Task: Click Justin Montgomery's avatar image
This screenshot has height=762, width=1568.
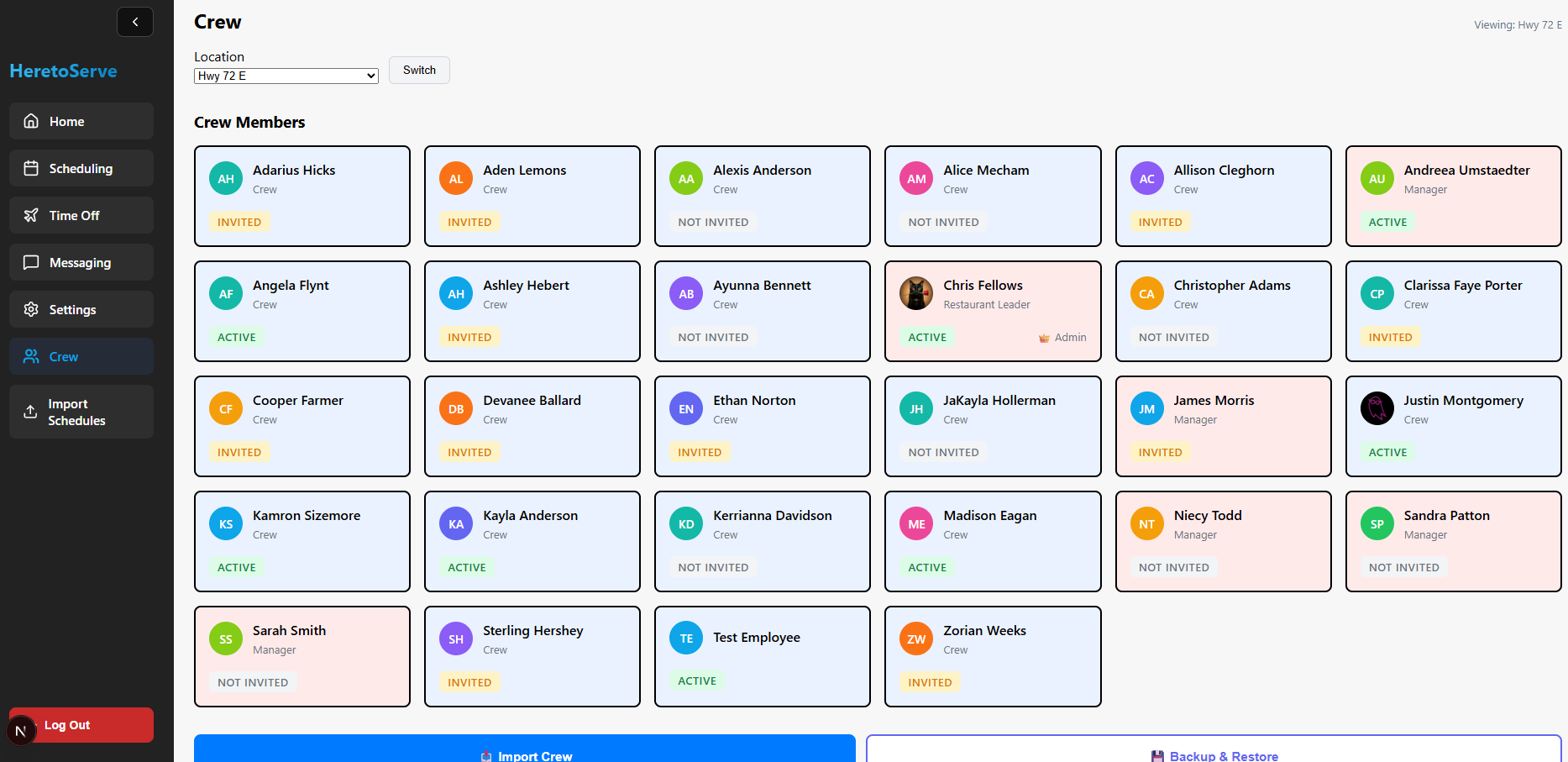Action: (x=1377, y=409)
